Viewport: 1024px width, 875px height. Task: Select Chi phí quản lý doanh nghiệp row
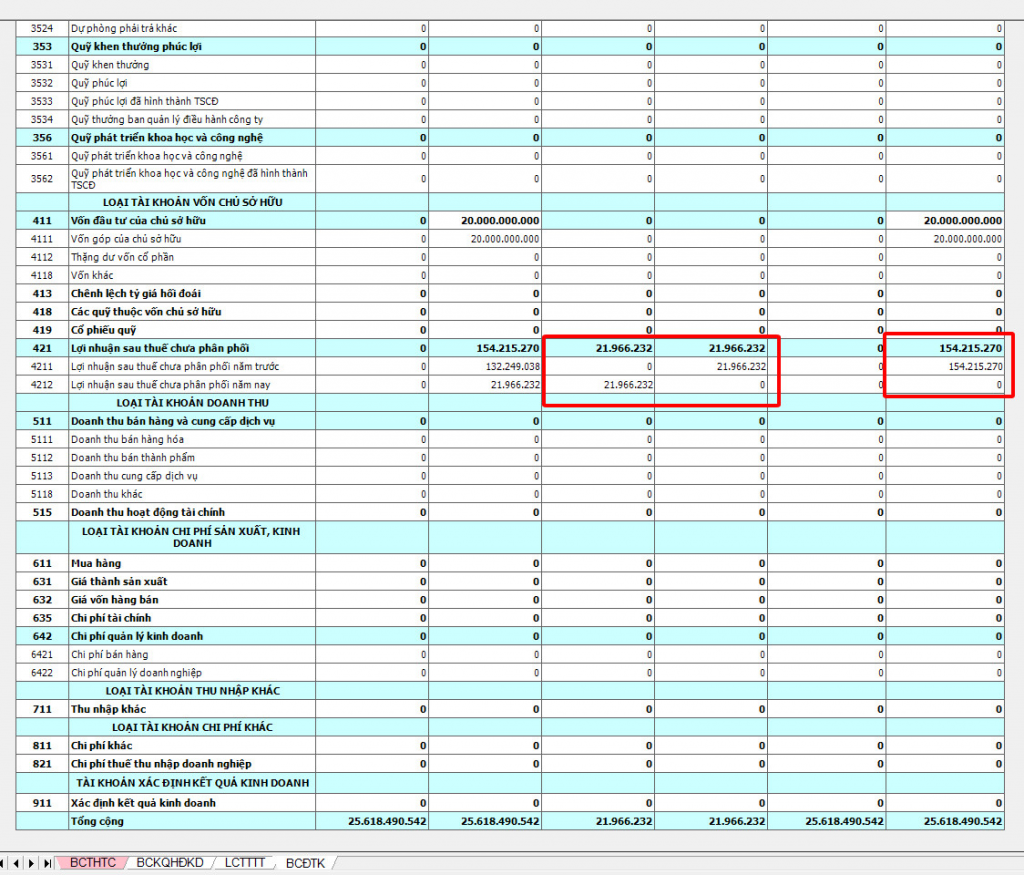point(192,673)
